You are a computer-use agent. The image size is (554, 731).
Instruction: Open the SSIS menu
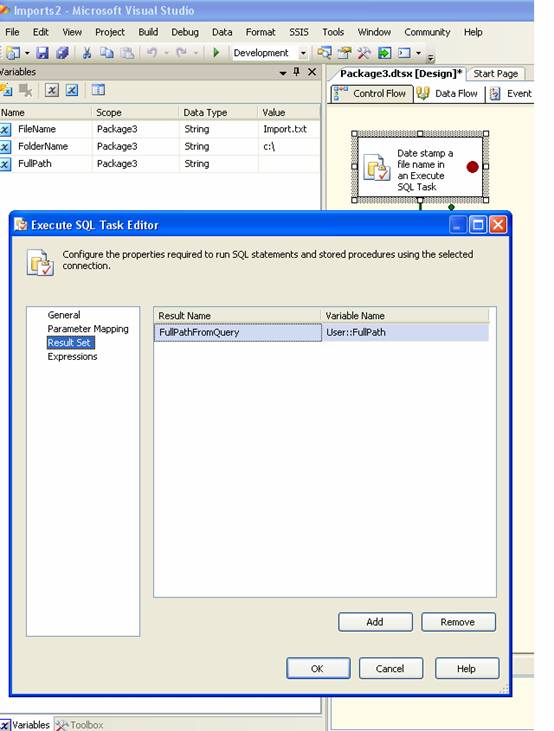tap(299, 32)
